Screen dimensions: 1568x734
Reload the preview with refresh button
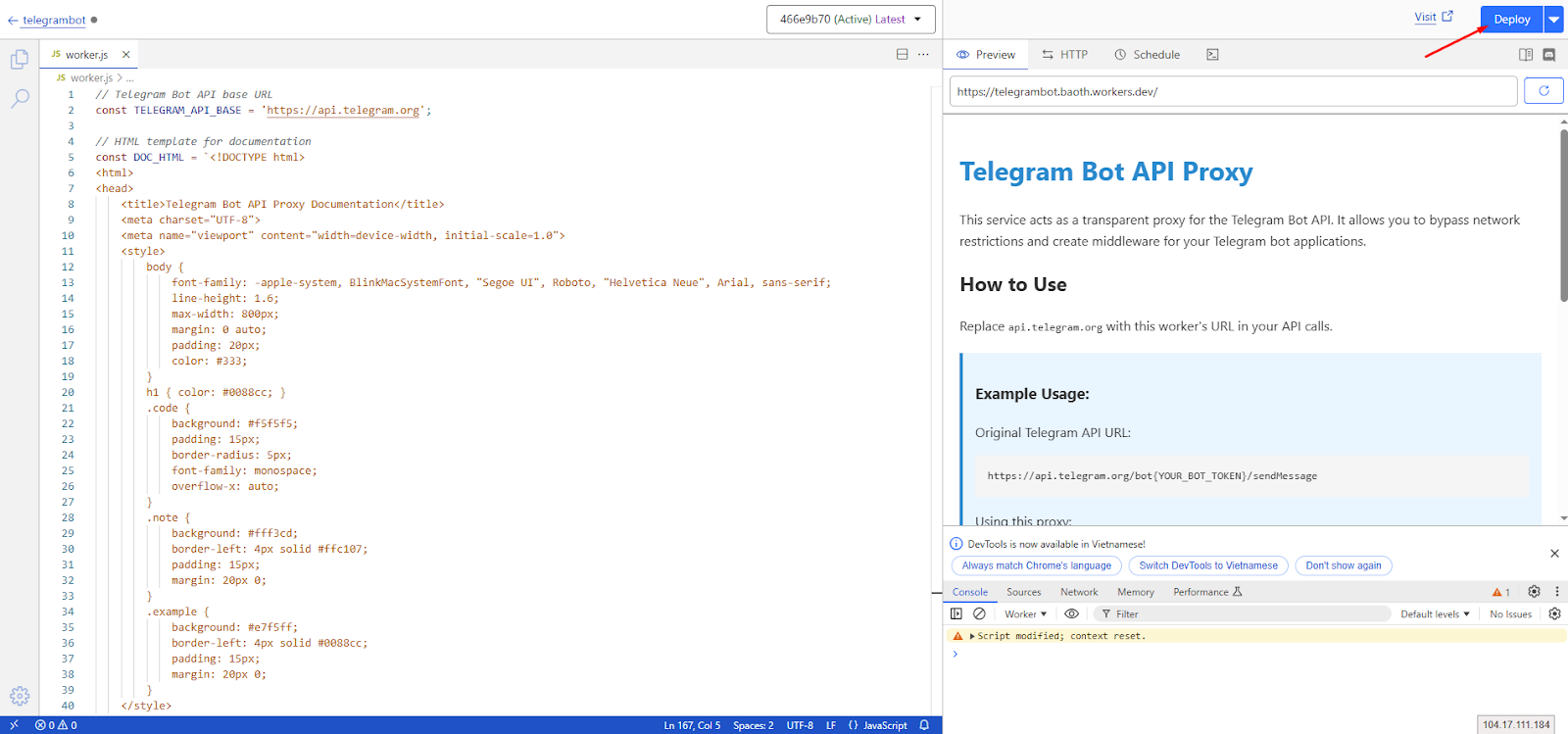coord(1543,91)
